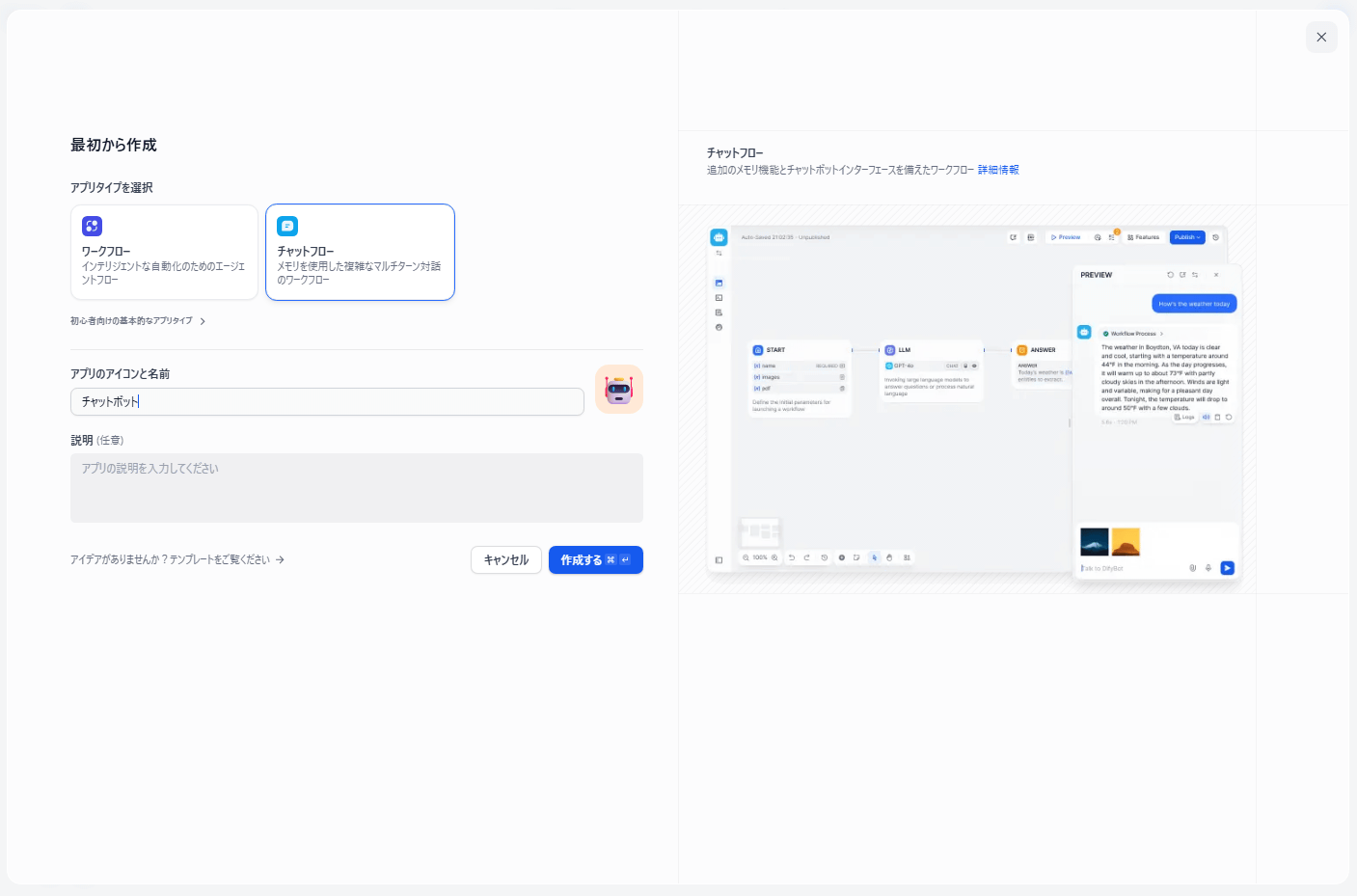Click the START node icon in preview
Viewport: 1357px width, 896px height.
(x=758, y=350)
